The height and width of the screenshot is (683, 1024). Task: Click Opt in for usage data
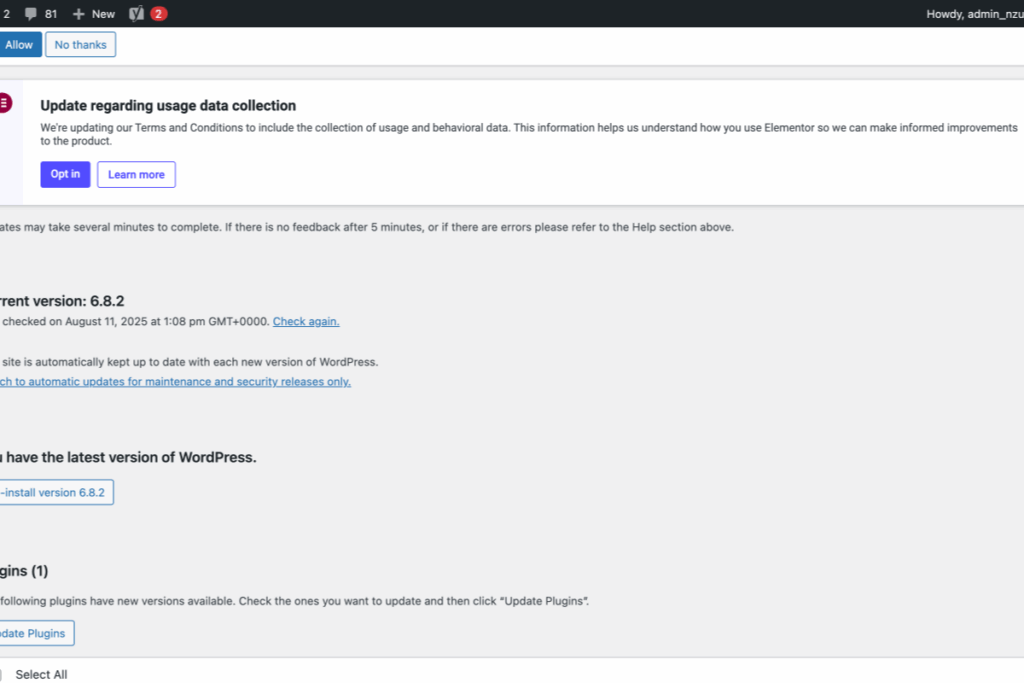[x=65, y=174]
